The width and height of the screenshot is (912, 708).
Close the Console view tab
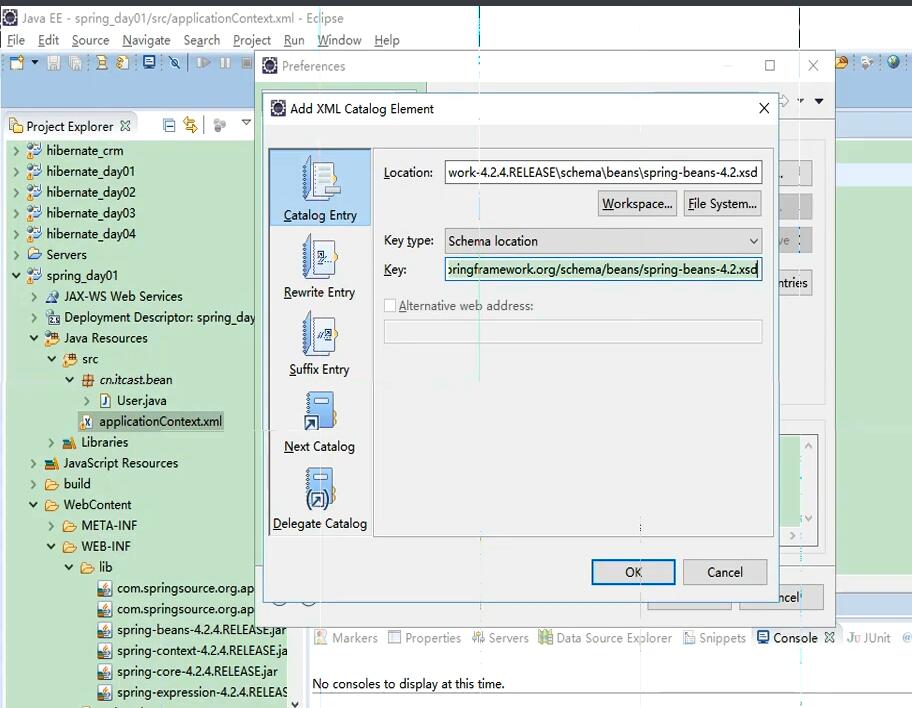[829, 638]
